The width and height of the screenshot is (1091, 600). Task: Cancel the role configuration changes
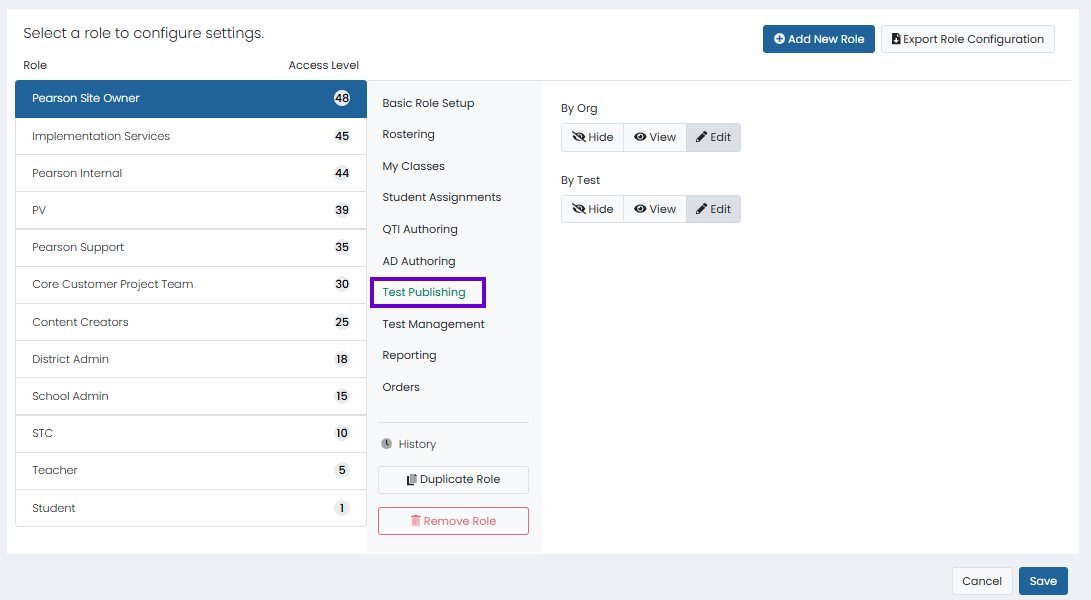pos(982,581)
